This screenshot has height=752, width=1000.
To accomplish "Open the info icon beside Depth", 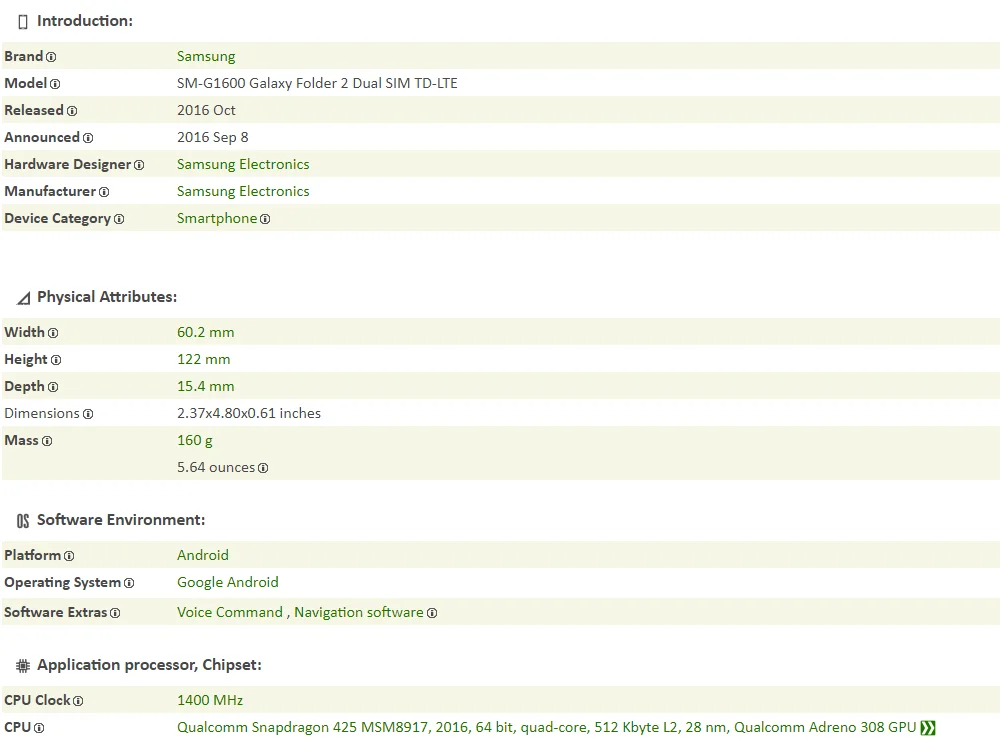I will 53,387.
